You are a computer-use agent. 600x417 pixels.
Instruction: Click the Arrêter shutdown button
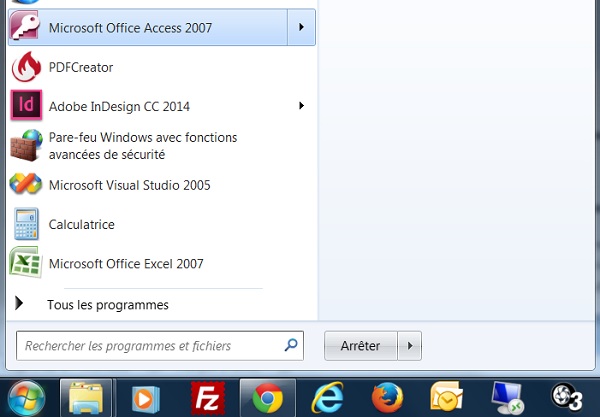360,345
